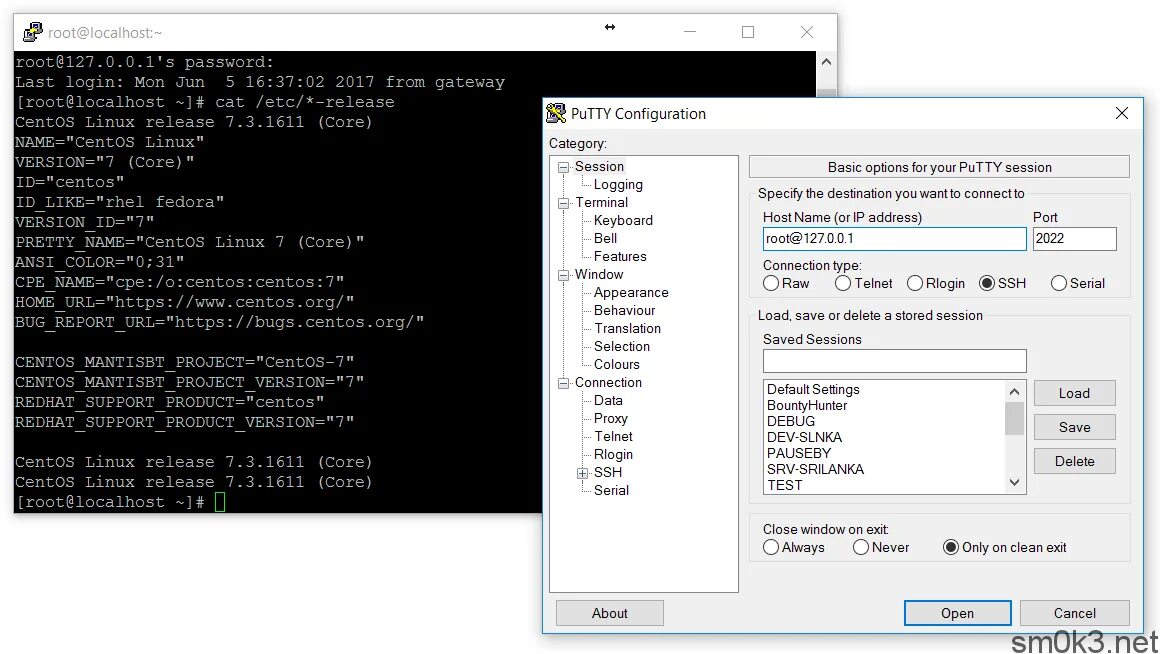Minimize the root@localhost terminal window
Image resolution: width=1160 pixels, height=654 pixels.
coord(689,32)
